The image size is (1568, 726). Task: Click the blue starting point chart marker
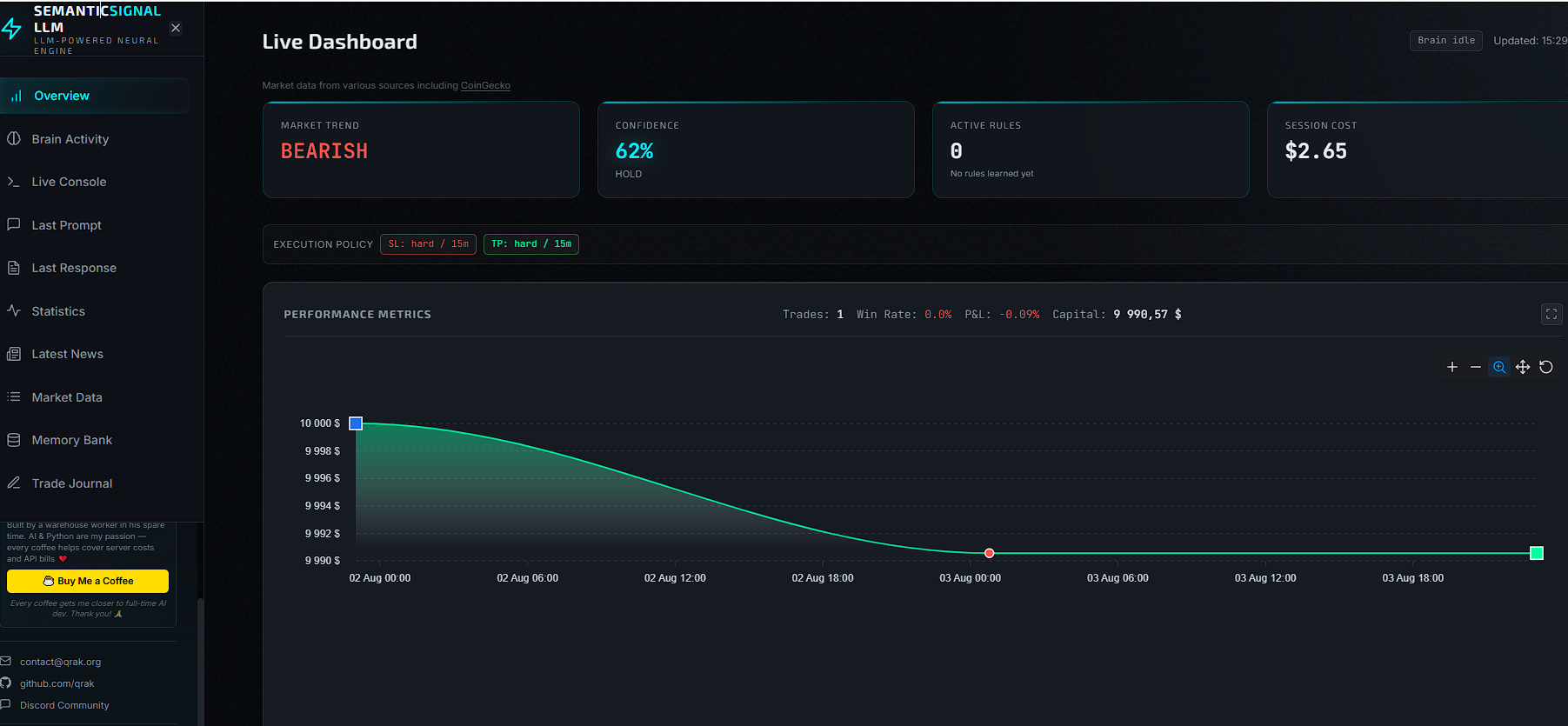point(356,423)
